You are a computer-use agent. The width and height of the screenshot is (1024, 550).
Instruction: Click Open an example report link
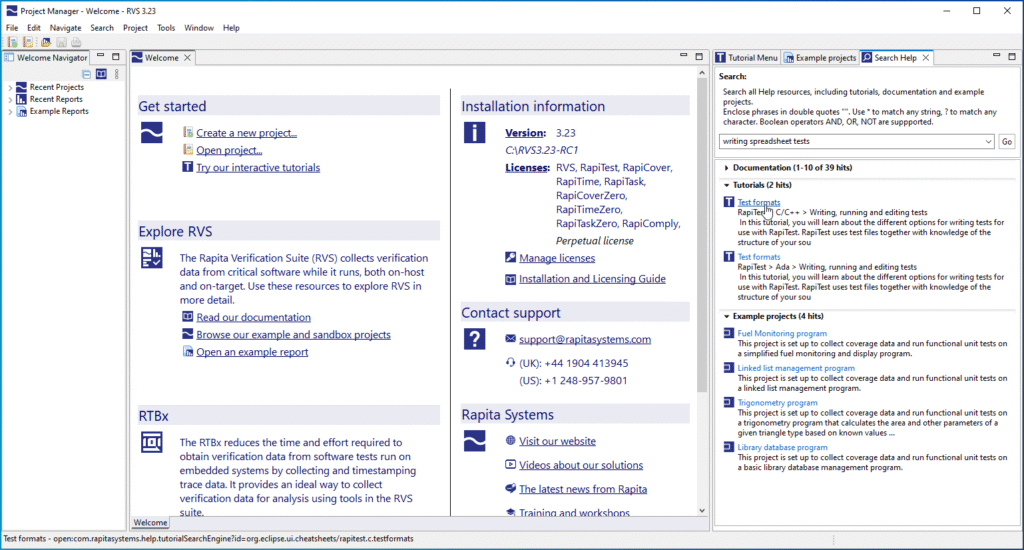click(252, 352)
